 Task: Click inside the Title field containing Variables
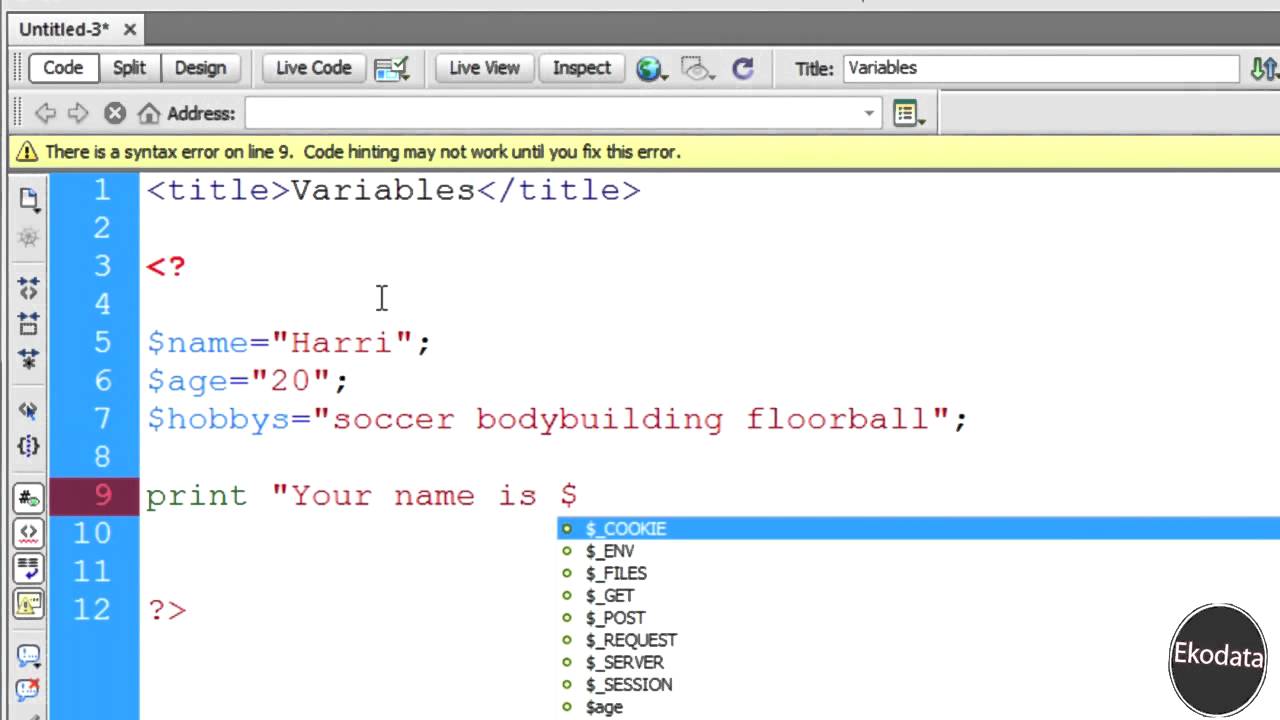click(x=1041, y=68)
